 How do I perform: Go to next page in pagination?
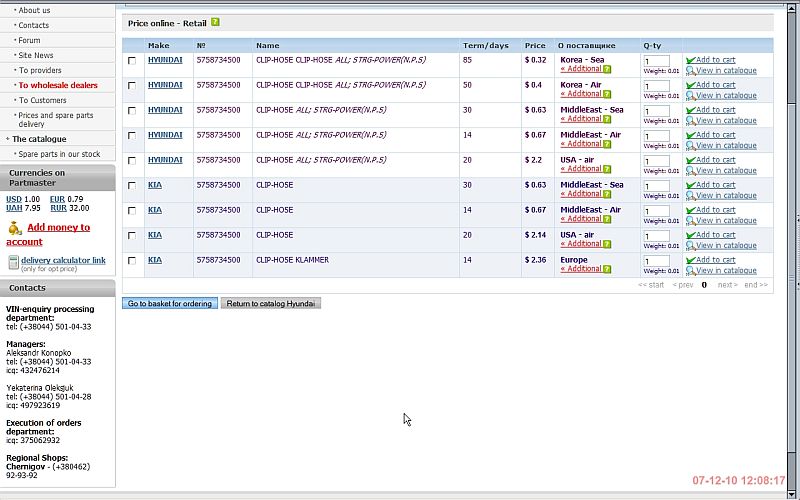point(728,285)
